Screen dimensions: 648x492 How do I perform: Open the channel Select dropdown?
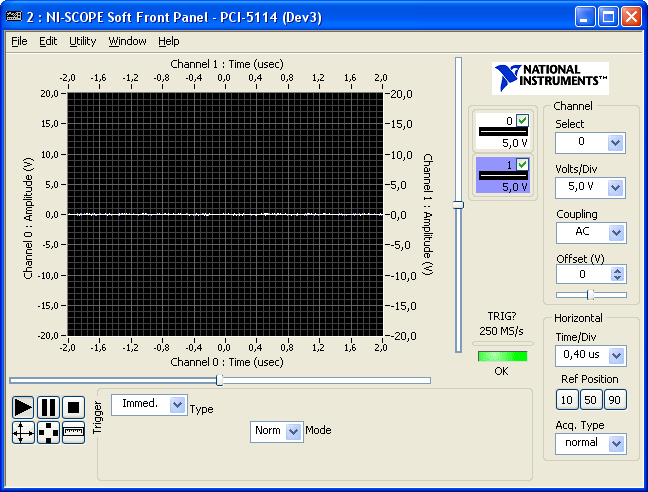[615, 143]
